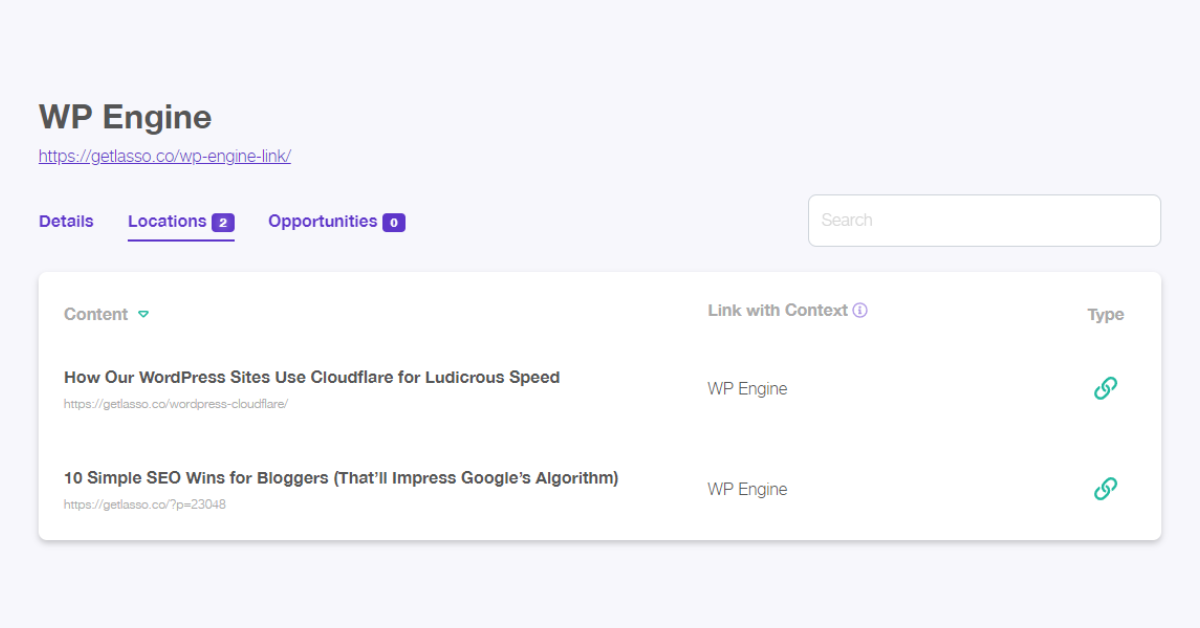This screenshot has width=1200, height=628.
Task: Switch to the Locations tab
Action: tap(167, 221)
